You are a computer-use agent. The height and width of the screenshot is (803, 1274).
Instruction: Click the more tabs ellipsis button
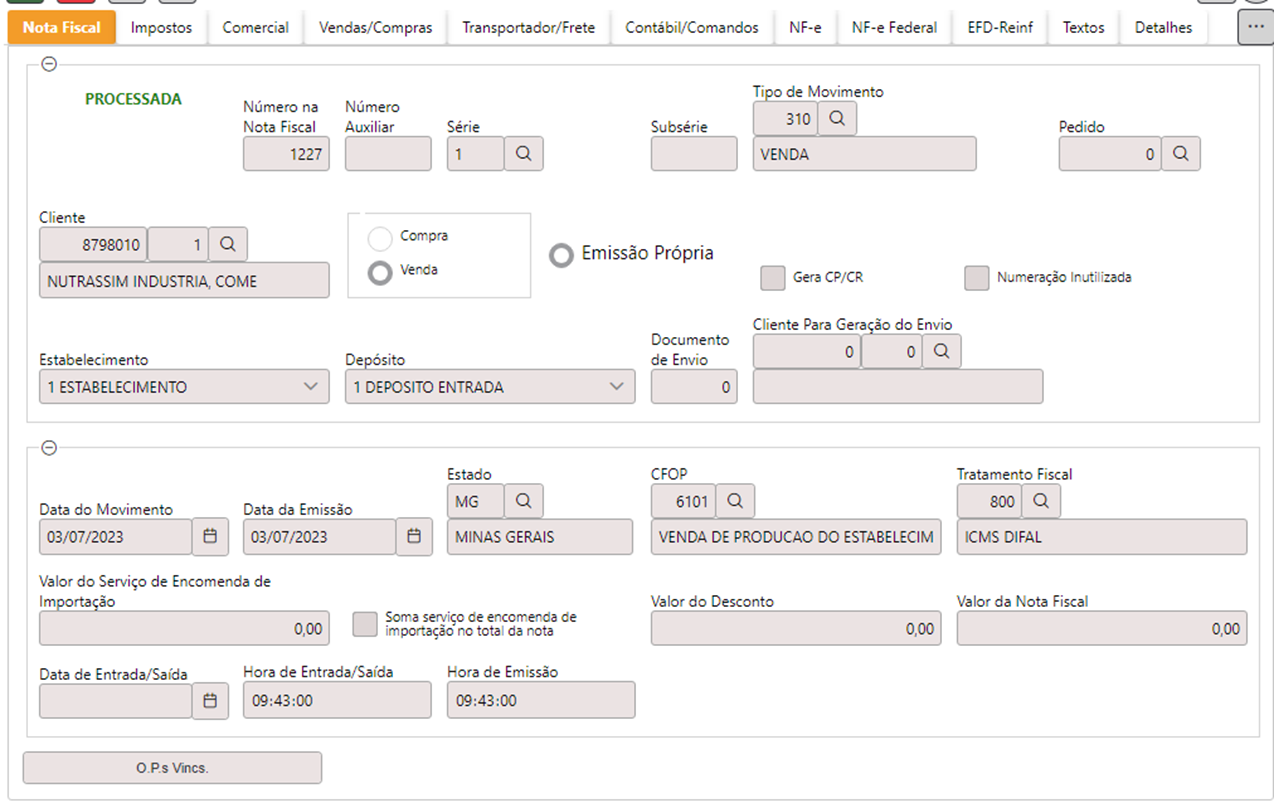tap(1254, 28)
